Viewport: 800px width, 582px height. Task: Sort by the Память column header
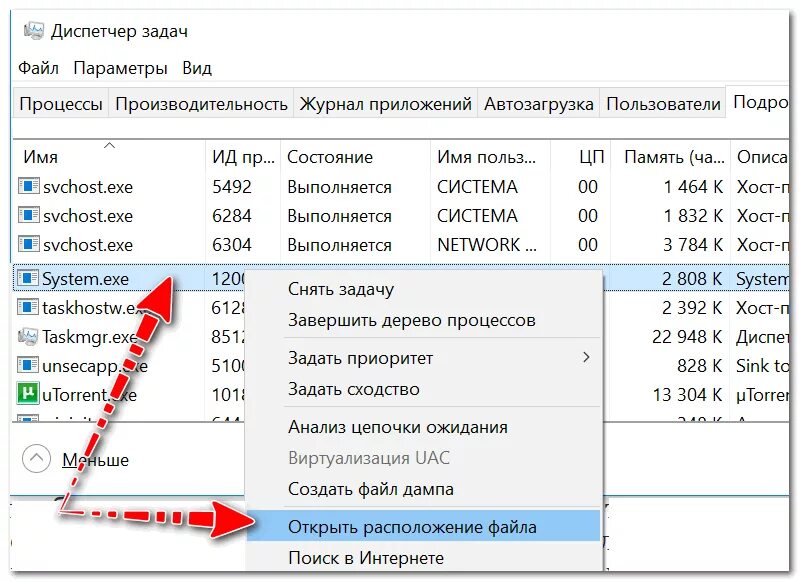[x=670, y=156]
